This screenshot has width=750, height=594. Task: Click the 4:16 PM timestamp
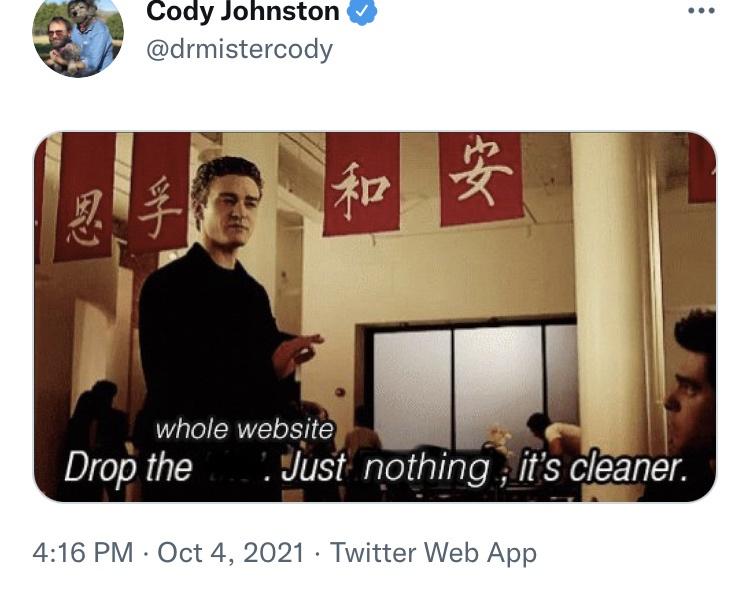coord(83,553)
